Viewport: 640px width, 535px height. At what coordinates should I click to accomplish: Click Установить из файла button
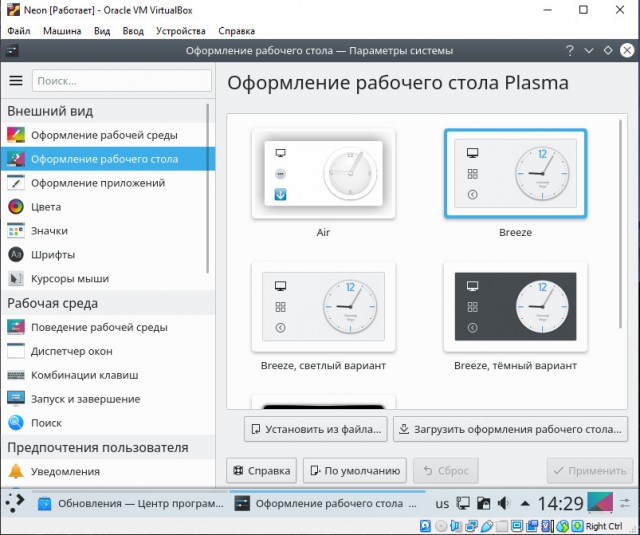[x=316, y=429]
